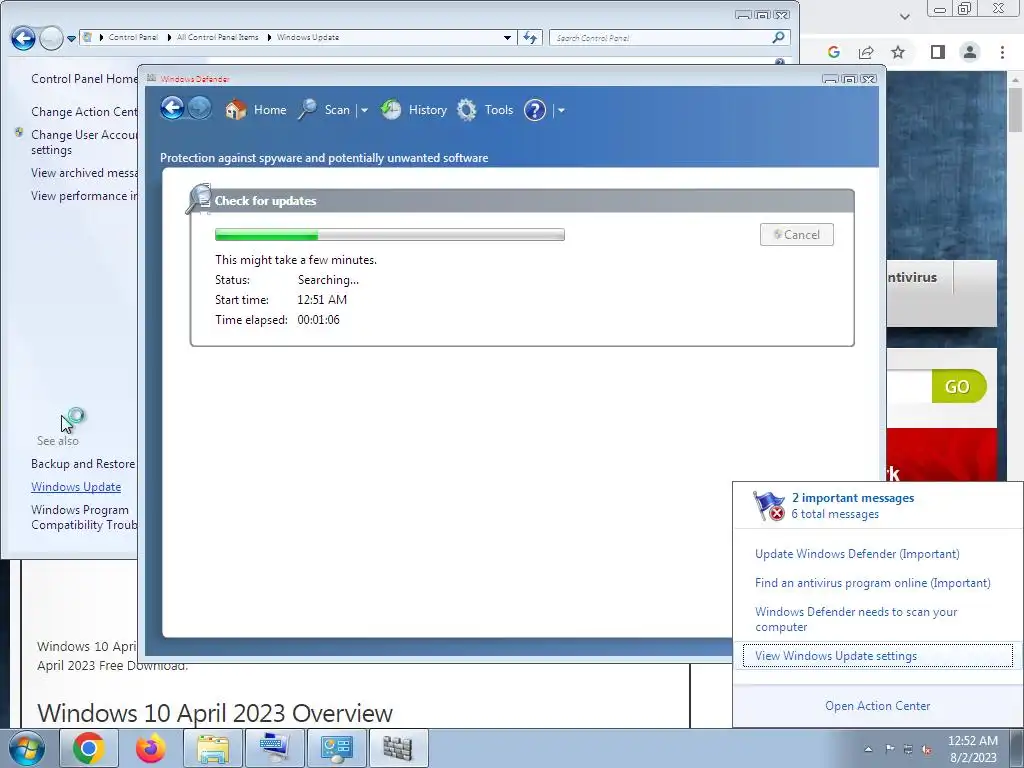Click the Control Panel search magnifier

point(778,37)
